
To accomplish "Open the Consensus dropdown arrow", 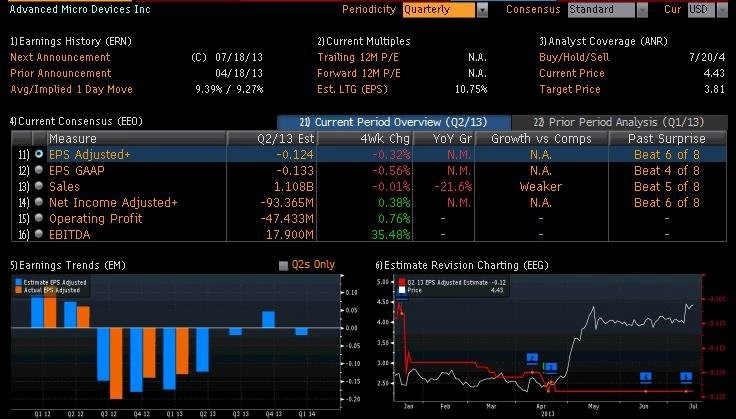I will [642, 10].
